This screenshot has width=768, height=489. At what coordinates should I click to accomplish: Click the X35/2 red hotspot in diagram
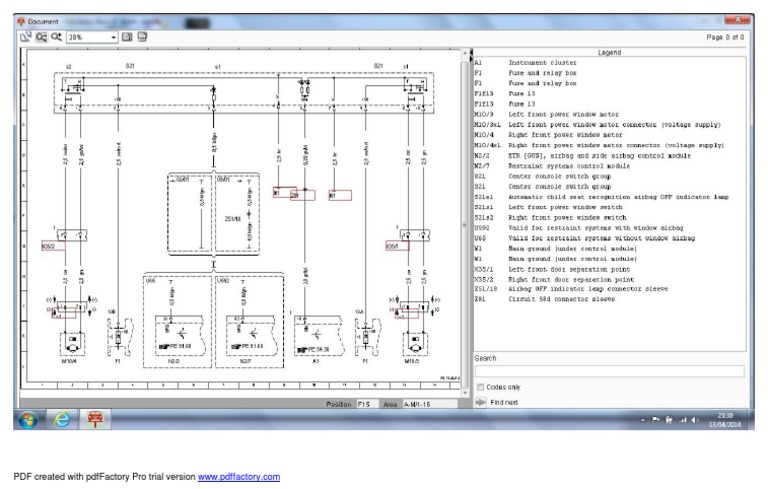click(x=53, y=246)
